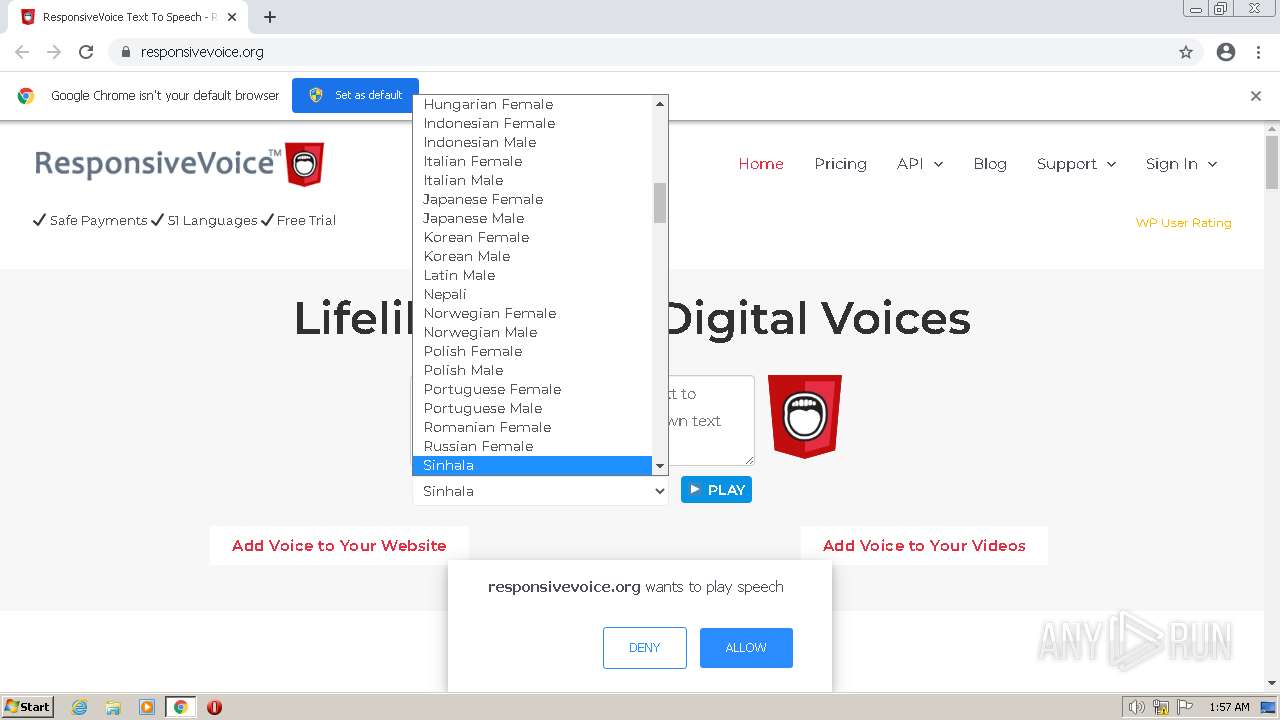Click the WP User Rating link
The width and height of the screenshot is (1280, 720).
click(1183, 223)
